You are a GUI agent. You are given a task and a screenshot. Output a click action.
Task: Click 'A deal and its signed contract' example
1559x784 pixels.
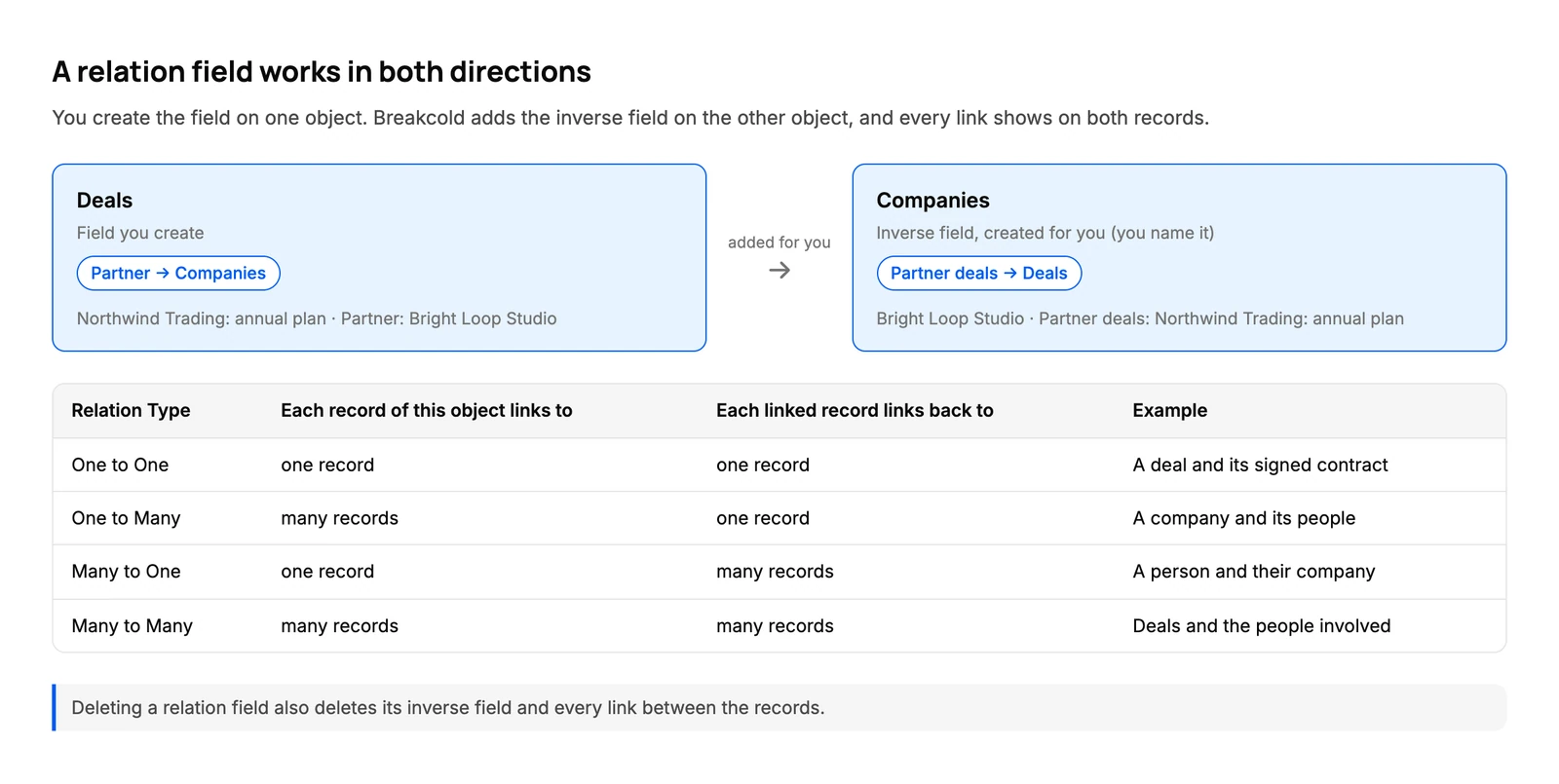pos(1260,466)
